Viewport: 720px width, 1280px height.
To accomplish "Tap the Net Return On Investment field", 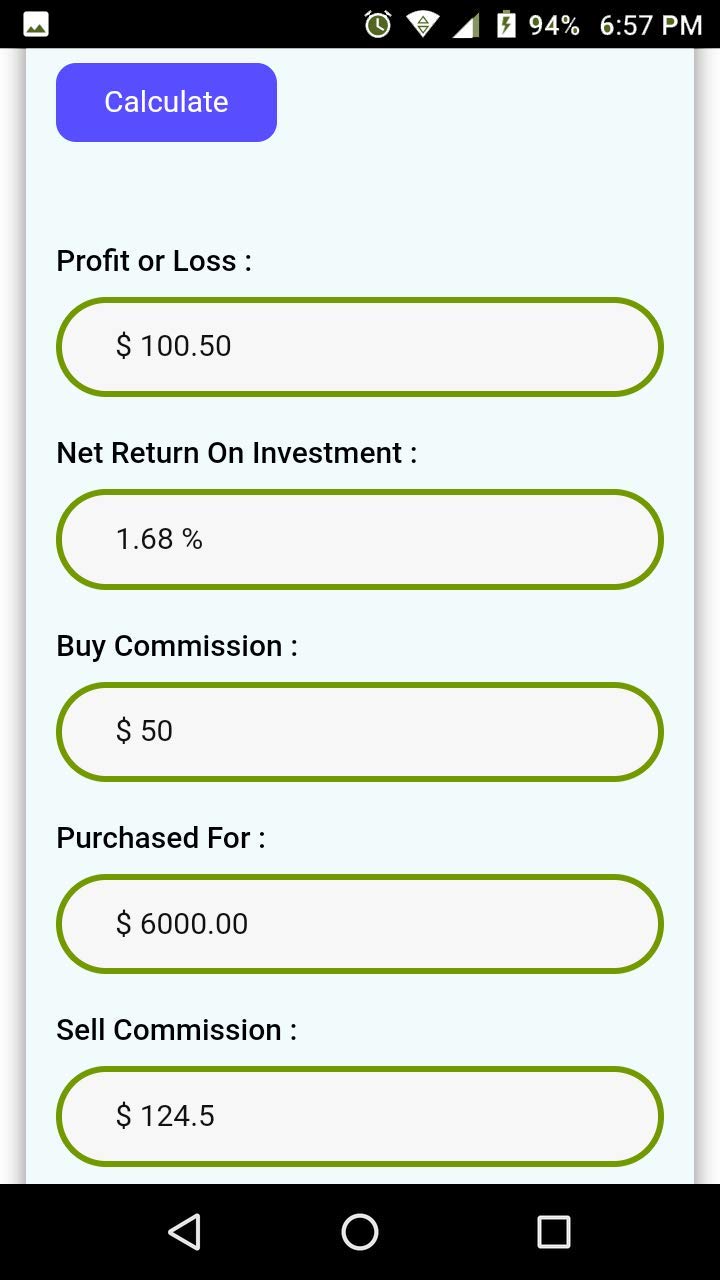I will [x=359, y=538].
